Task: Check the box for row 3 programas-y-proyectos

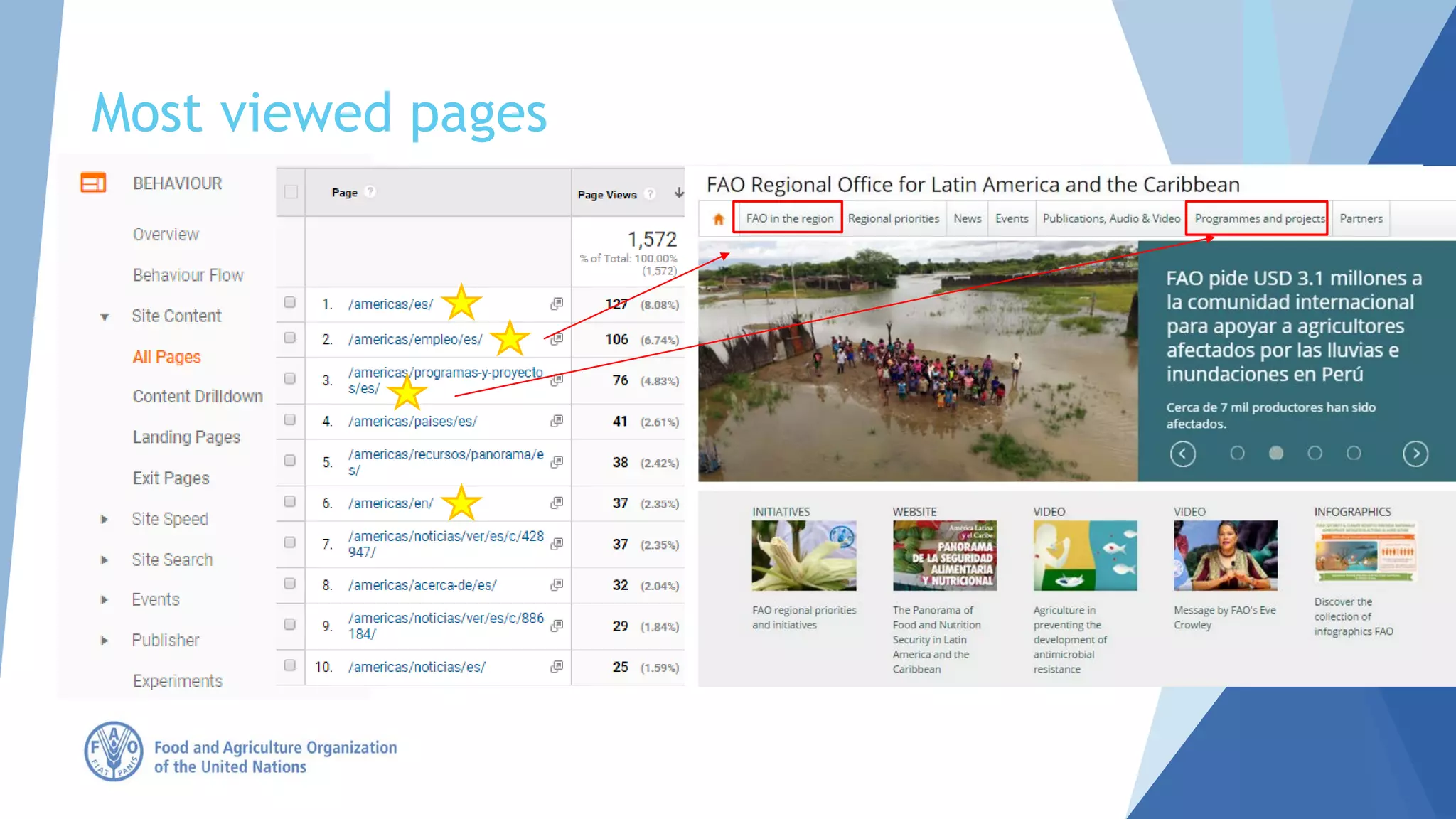Action: [x=289, y=379]
